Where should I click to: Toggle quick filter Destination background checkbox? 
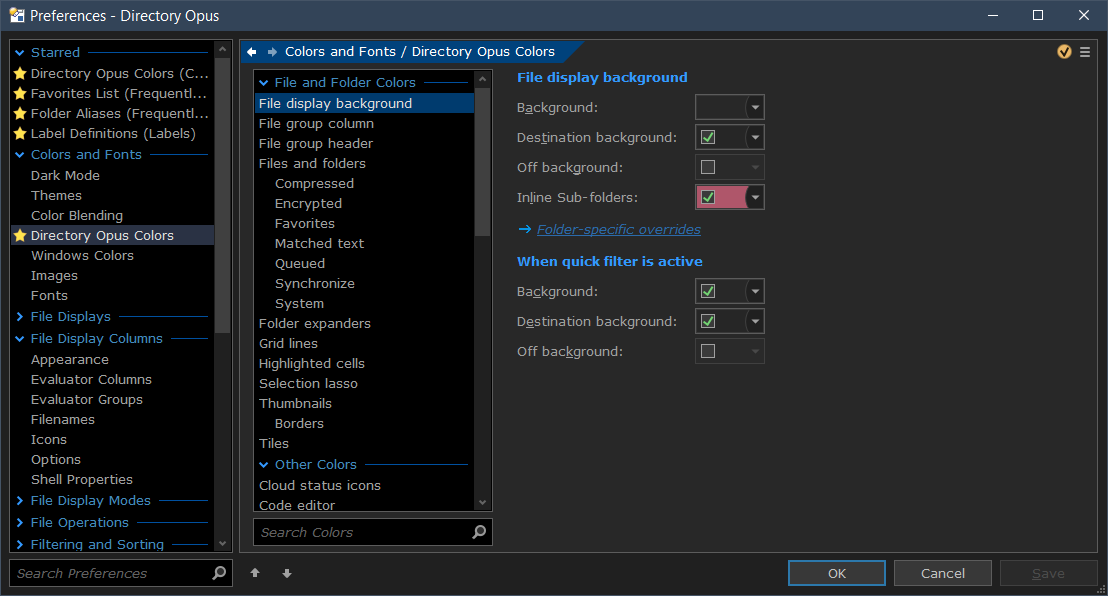[708, 321]
